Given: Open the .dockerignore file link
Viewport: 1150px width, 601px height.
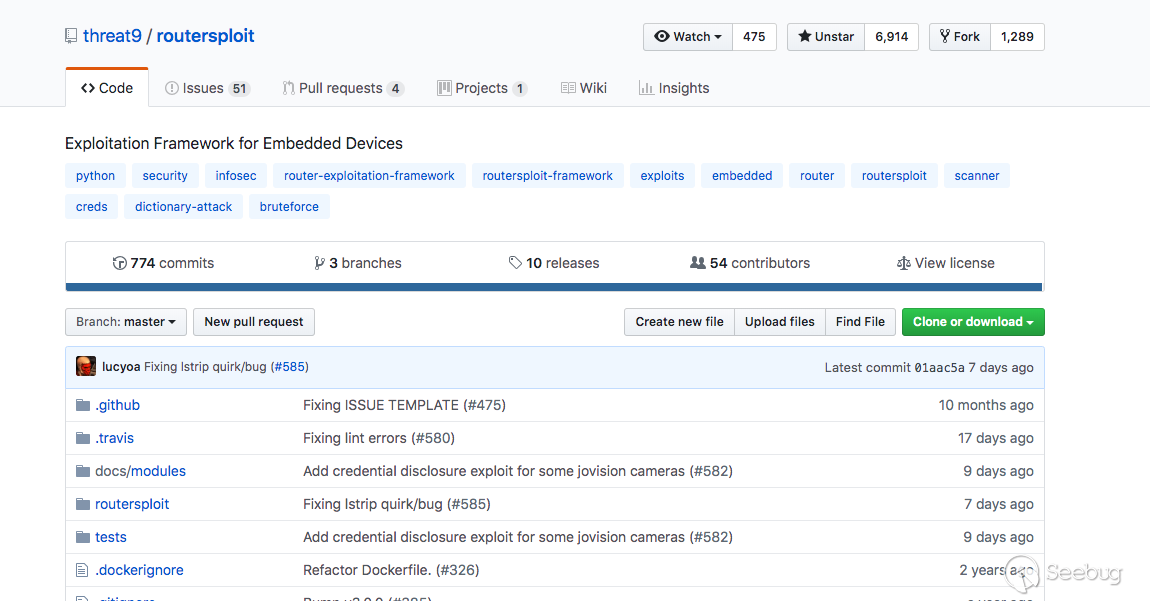Looking at the screenshot, I should coord(139,570).
